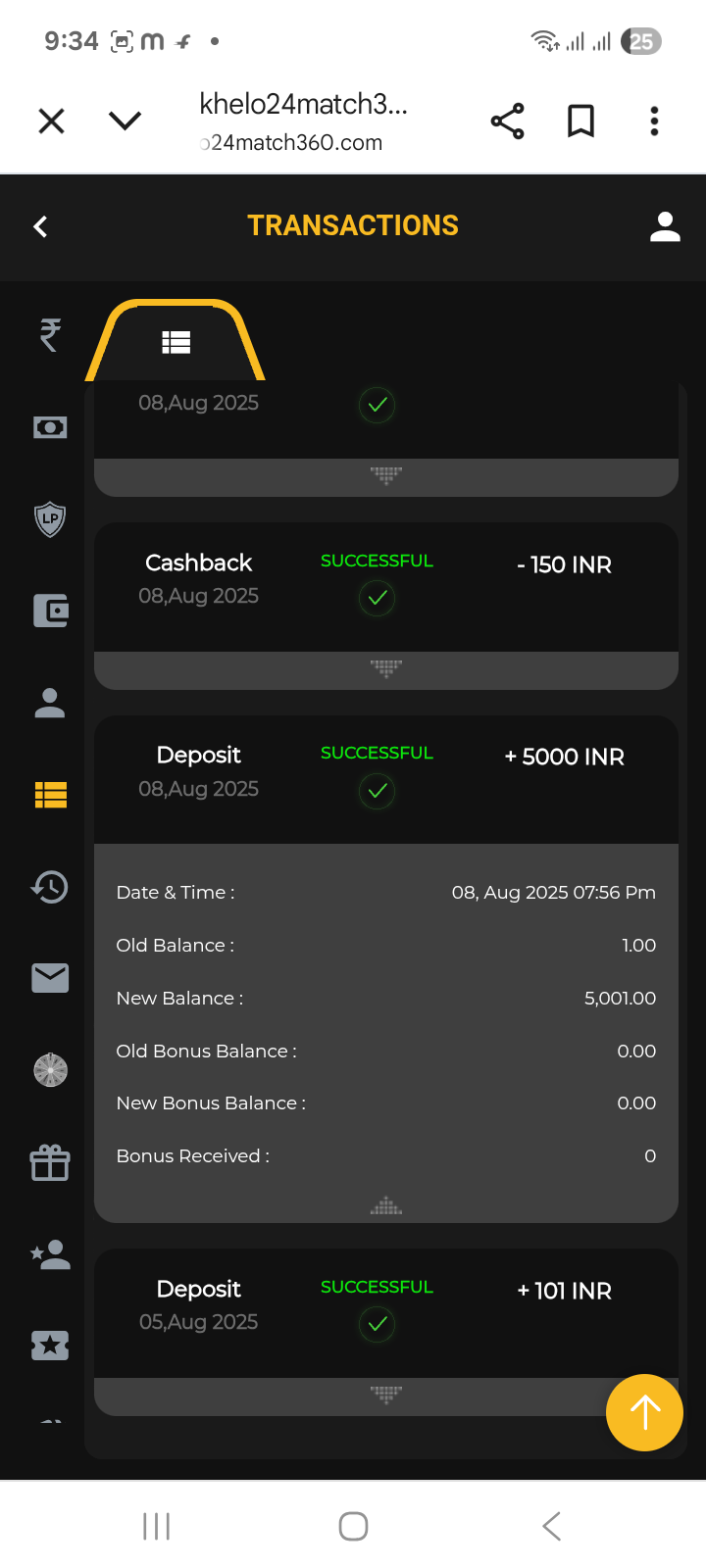The height and width of the screenshot is (1568, 706).
Task: Click the browser share icon
Action: click(x=507, y=122)
